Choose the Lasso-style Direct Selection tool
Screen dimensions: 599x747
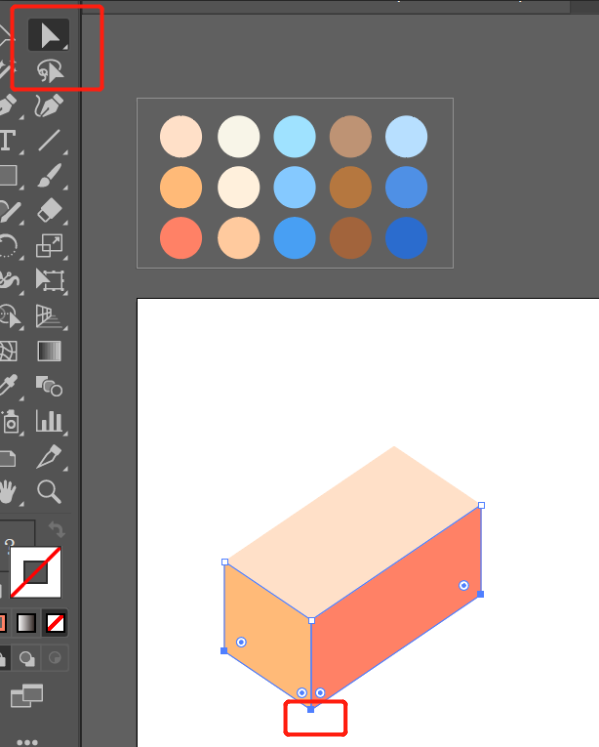tap(50, 71)
